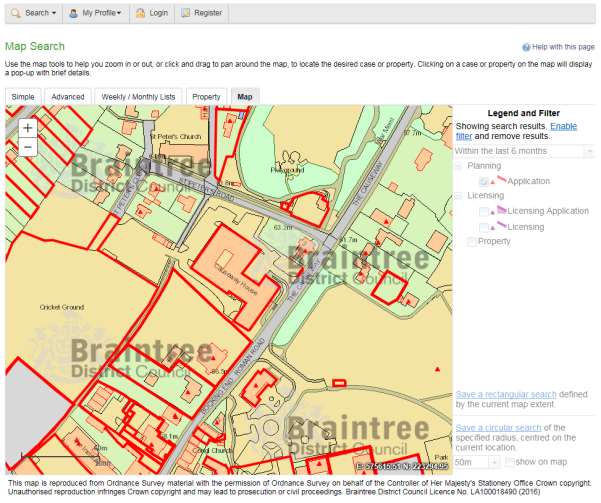The height and width of the screenshot is (503, 601).
Task: Click the Playground label on map
Action: point(287,170)
